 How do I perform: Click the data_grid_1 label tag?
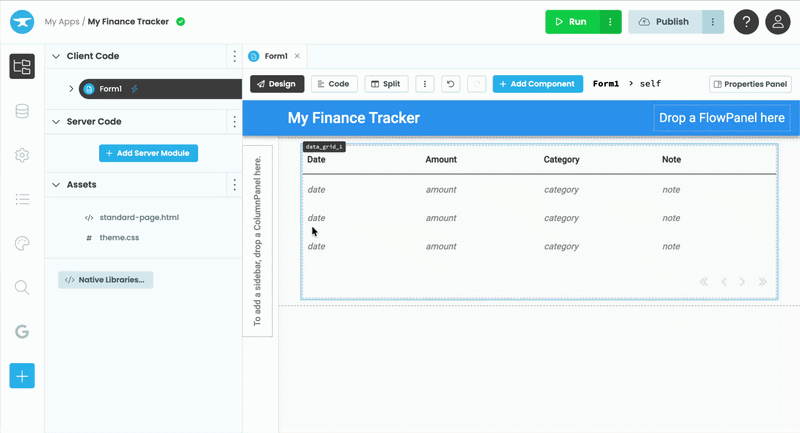[324, 147]
